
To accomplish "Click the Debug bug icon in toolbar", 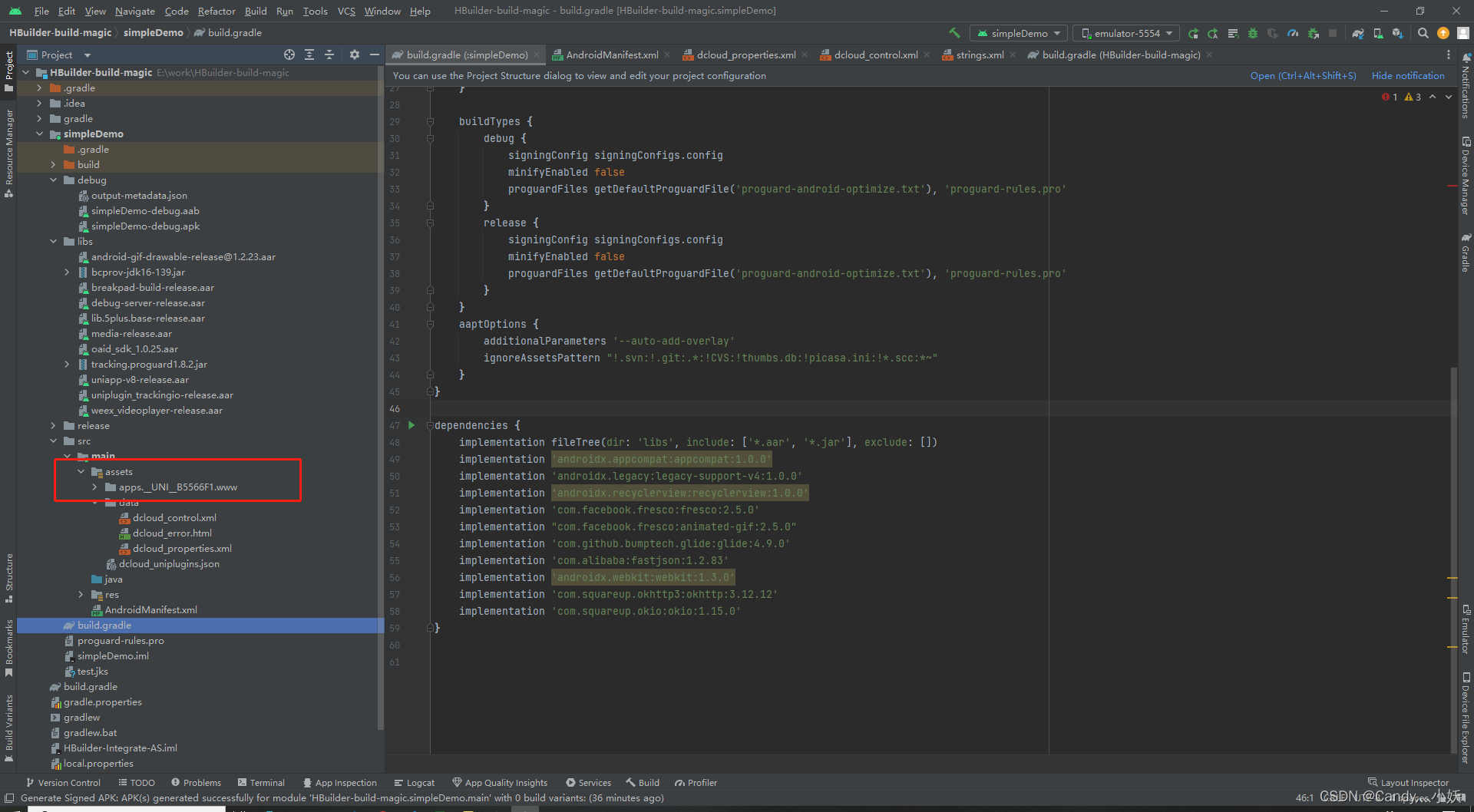I will point(1253,33).
